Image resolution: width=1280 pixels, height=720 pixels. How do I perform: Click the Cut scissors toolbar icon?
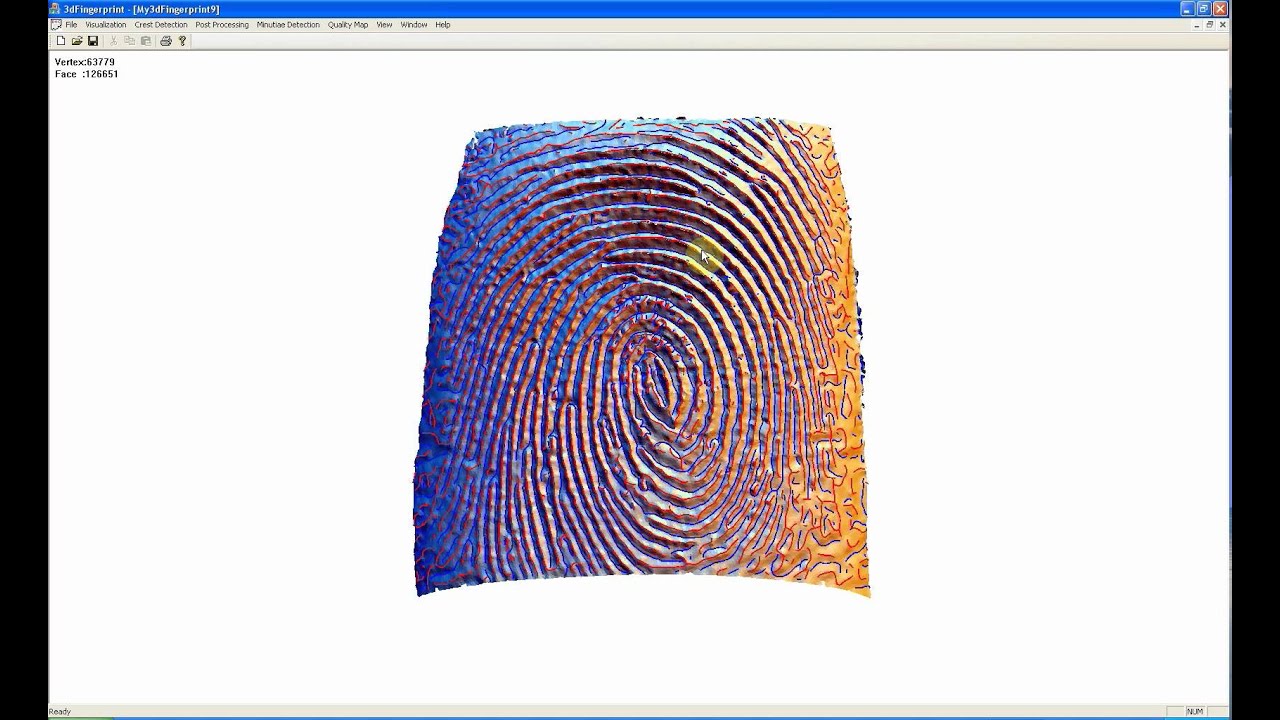[x=113, y=41]
